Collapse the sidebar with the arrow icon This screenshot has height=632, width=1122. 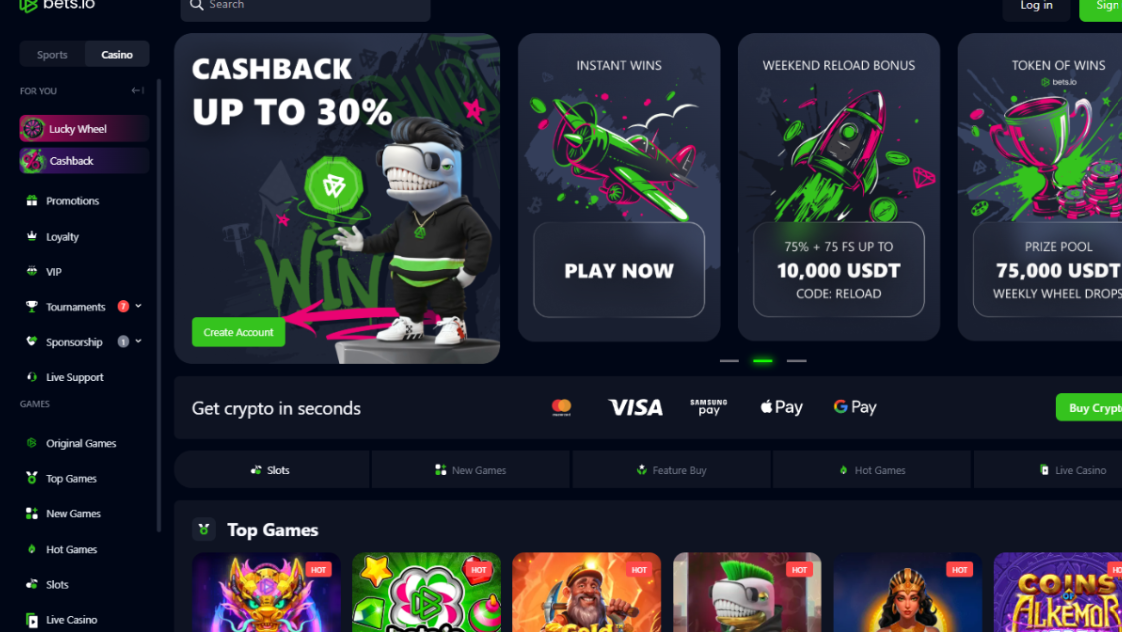click(137, 91)
